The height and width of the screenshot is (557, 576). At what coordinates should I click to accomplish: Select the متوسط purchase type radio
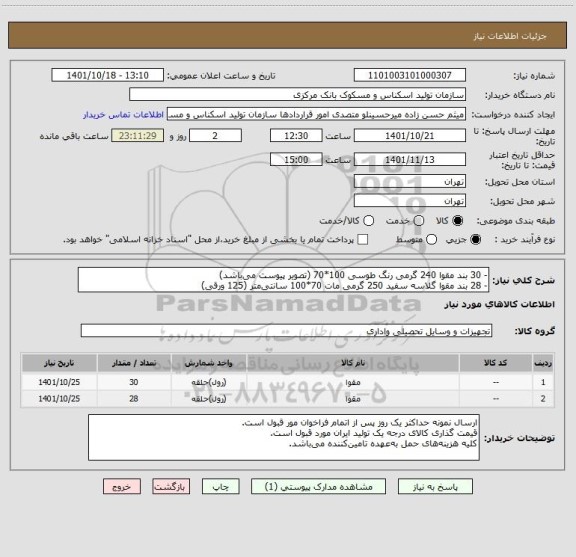pos(431,240)
